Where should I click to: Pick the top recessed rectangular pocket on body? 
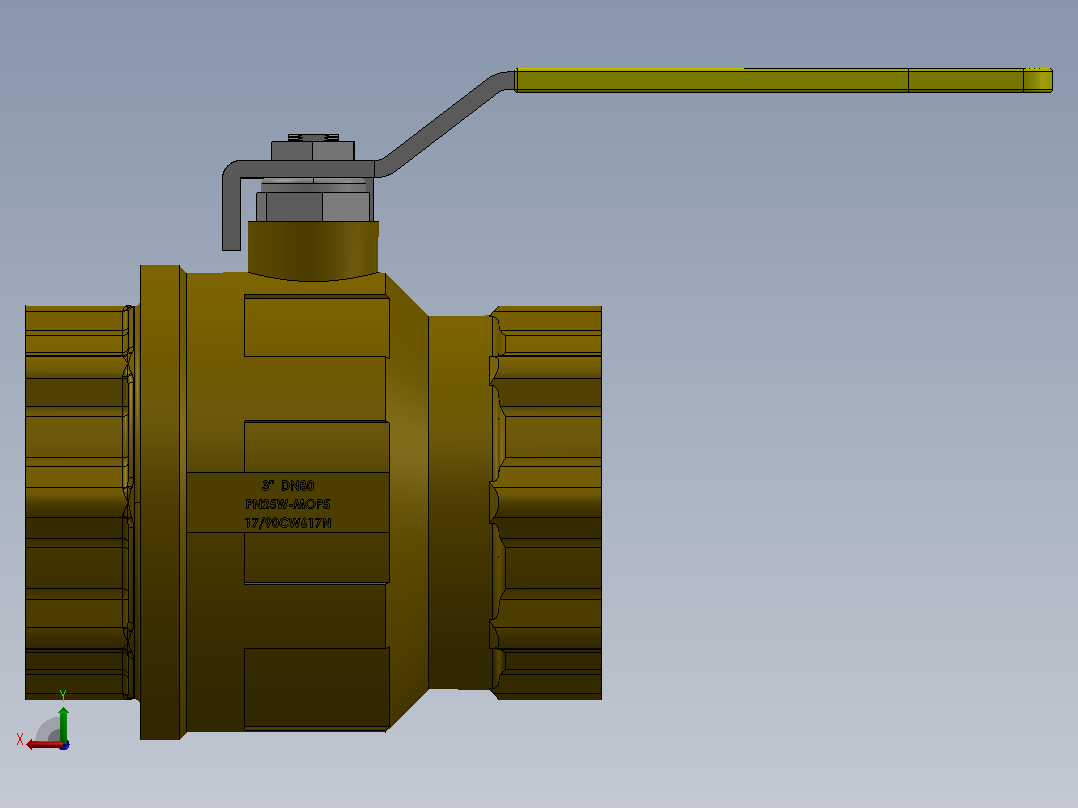point(316,326)
